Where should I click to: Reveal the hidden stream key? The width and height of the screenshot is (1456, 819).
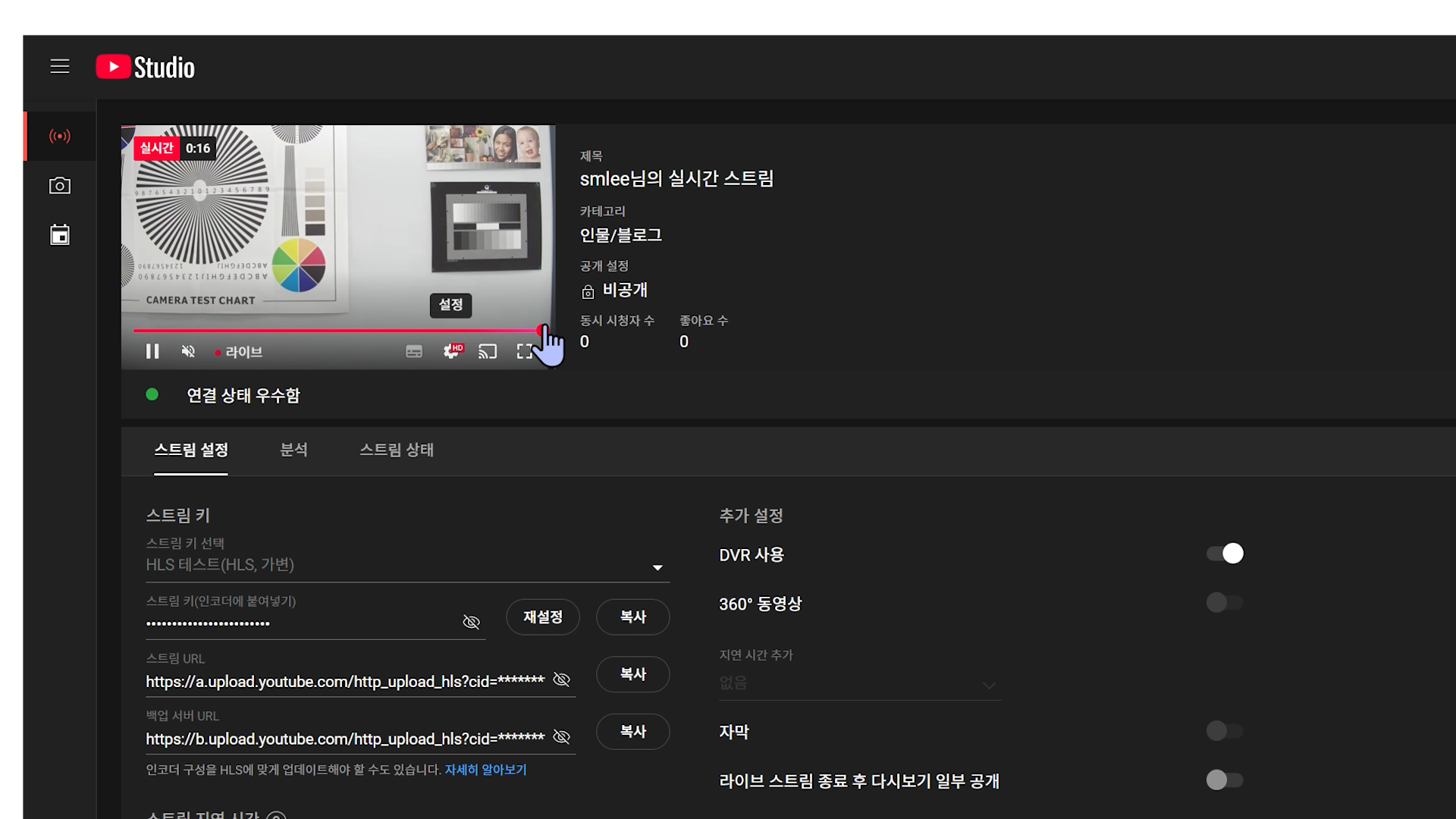(471, 623)
